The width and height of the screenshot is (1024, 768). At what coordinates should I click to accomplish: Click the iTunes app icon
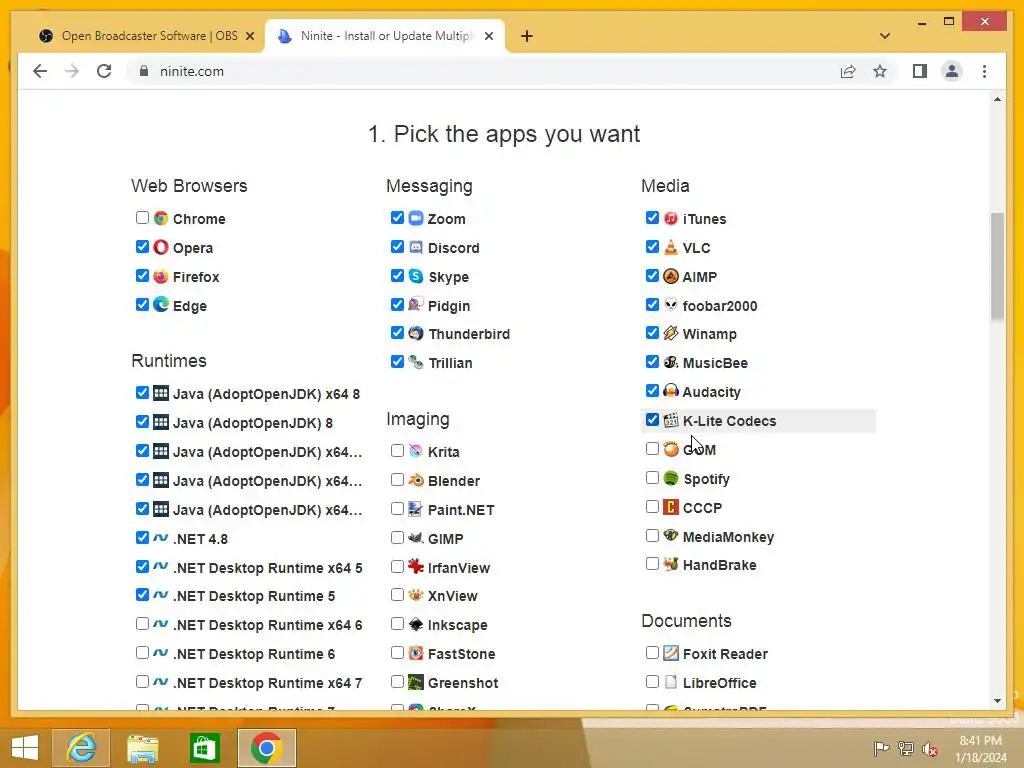(671, 218)
